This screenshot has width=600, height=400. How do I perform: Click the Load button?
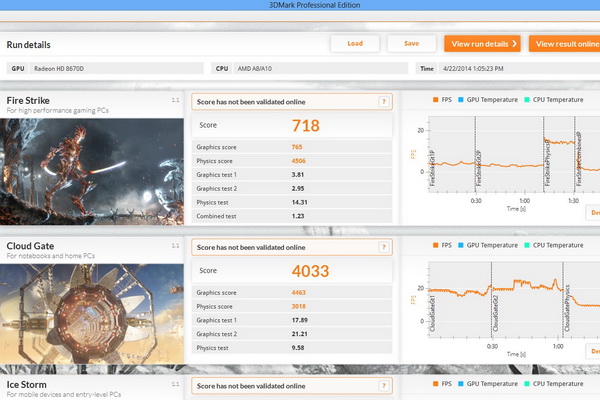pos(355,44)
